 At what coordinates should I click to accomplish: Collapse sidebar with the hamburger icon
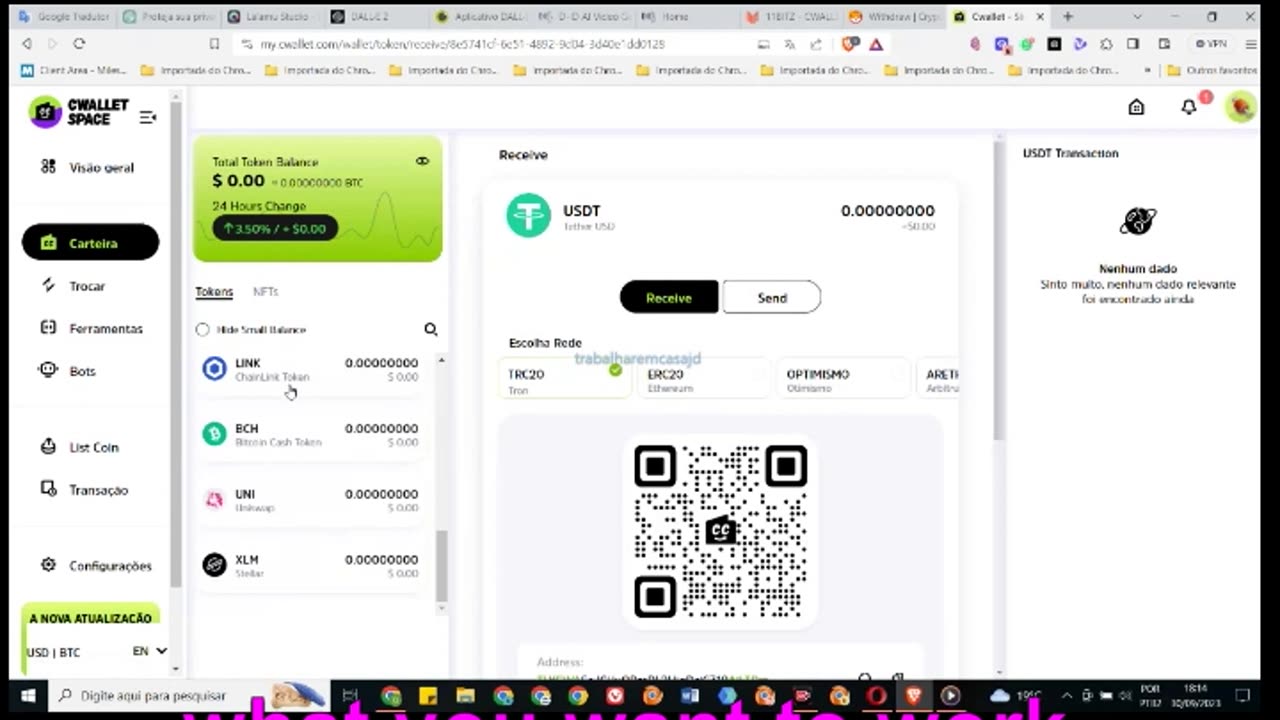click(x=148, y=117)
